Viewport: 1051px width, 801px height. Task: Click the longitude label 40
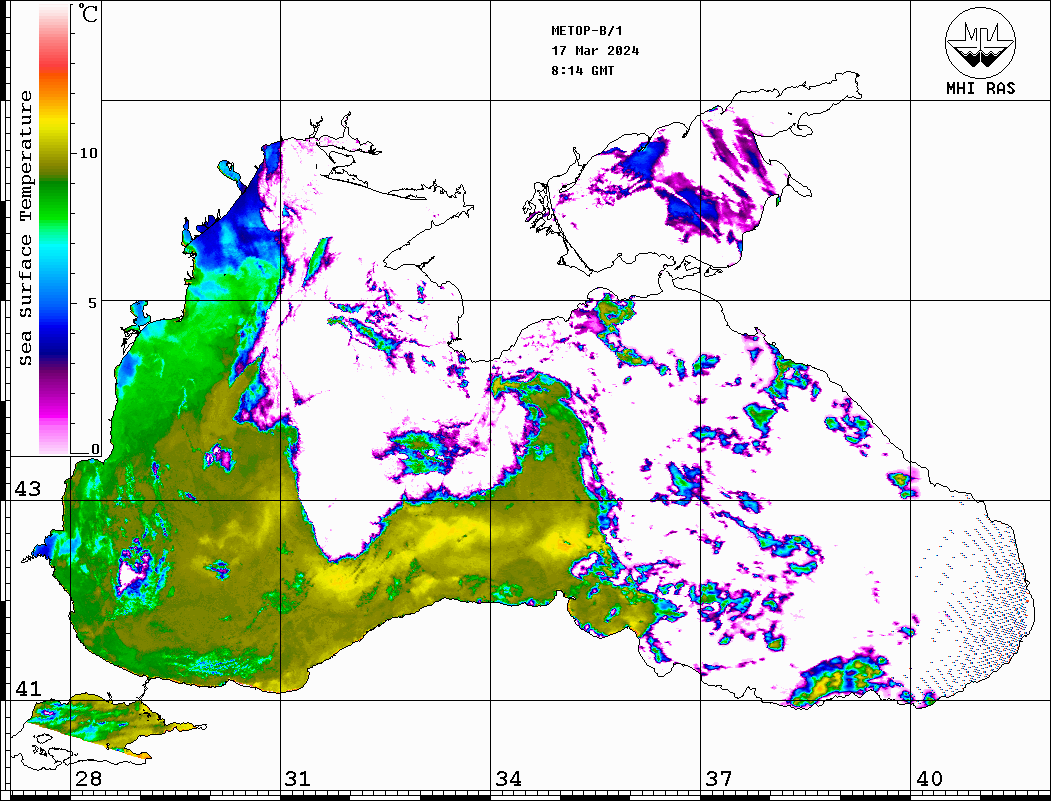pos(929,778)
